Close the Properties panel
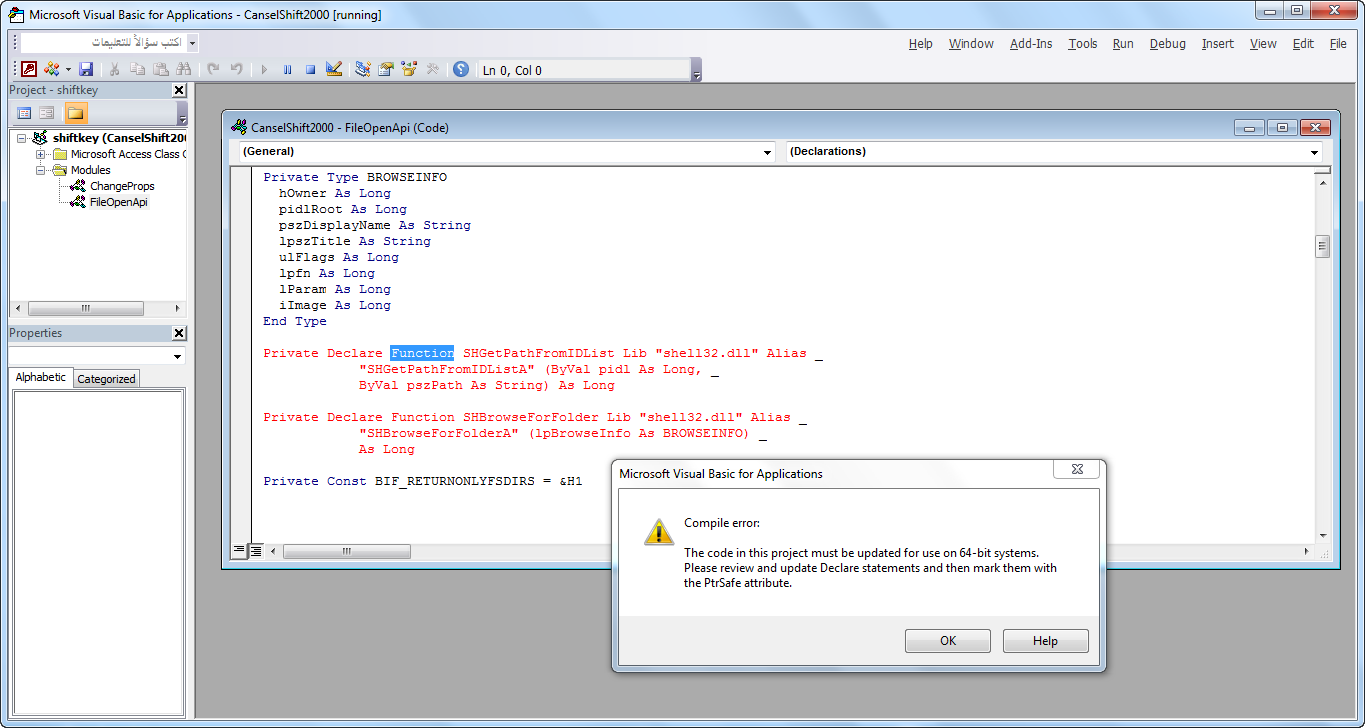 (179, 333)
